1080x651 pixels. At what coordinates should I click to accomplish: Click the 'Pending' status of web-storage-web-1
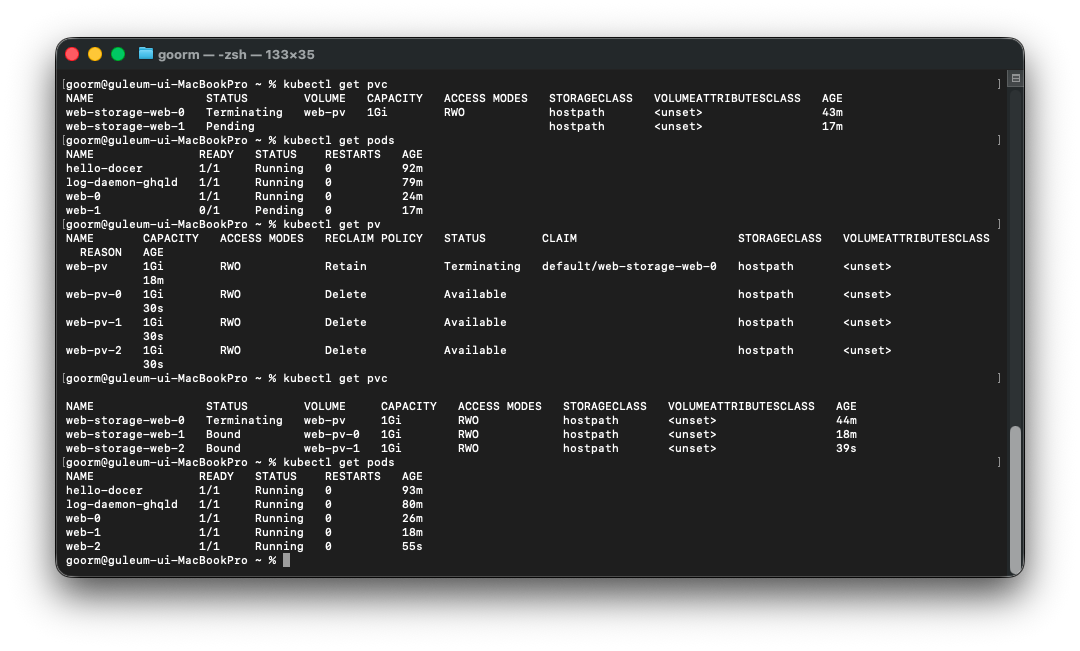pos(230,127)
